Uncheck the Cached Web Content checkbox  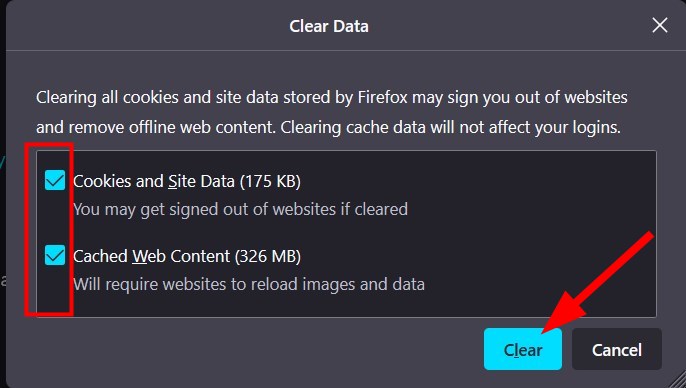click(55, 255)
